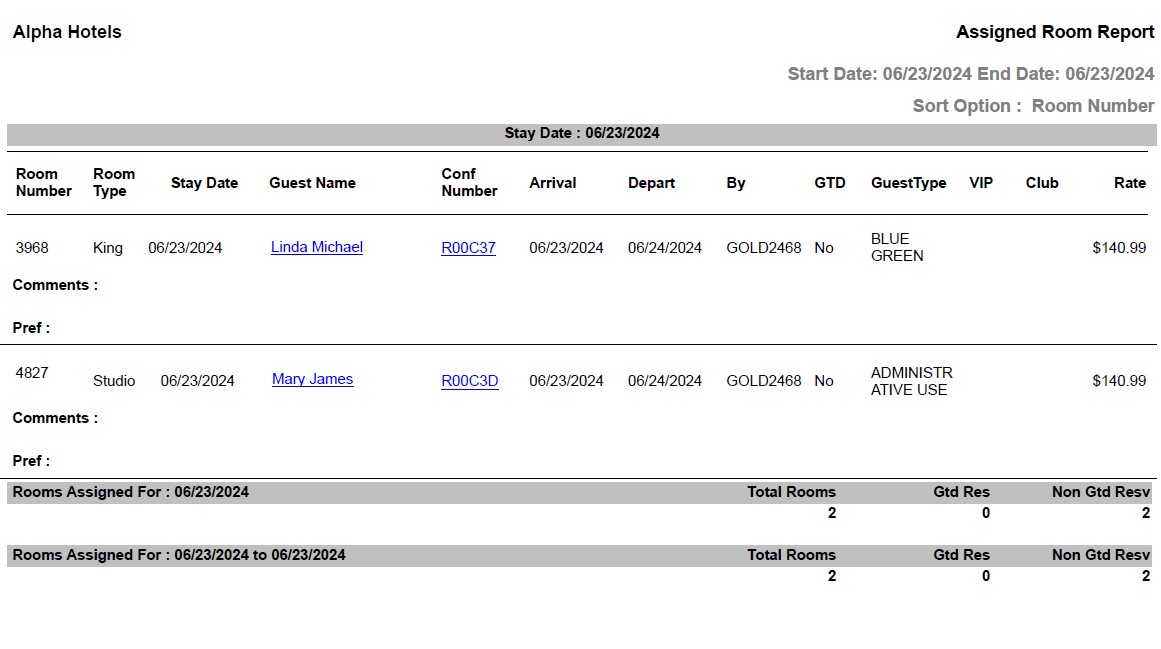Click the BLUE GREEN guest type
The image size is (1161, 649).
tap(897, 247)
